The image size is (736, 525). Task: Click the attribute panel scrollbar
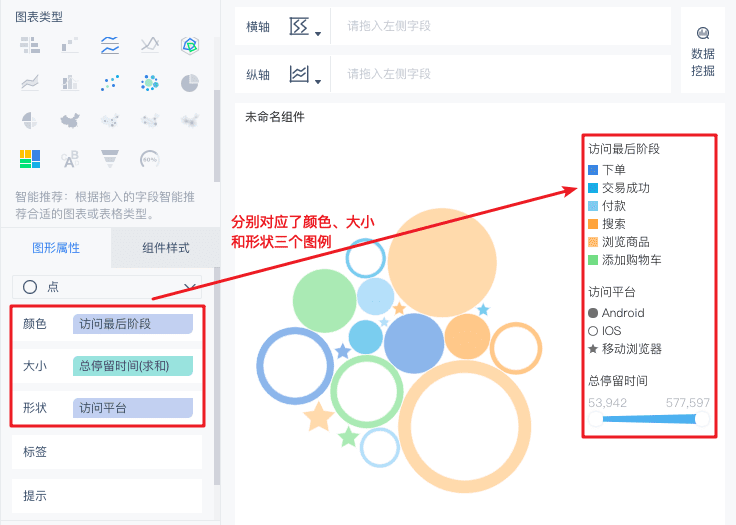click(216, 376)
